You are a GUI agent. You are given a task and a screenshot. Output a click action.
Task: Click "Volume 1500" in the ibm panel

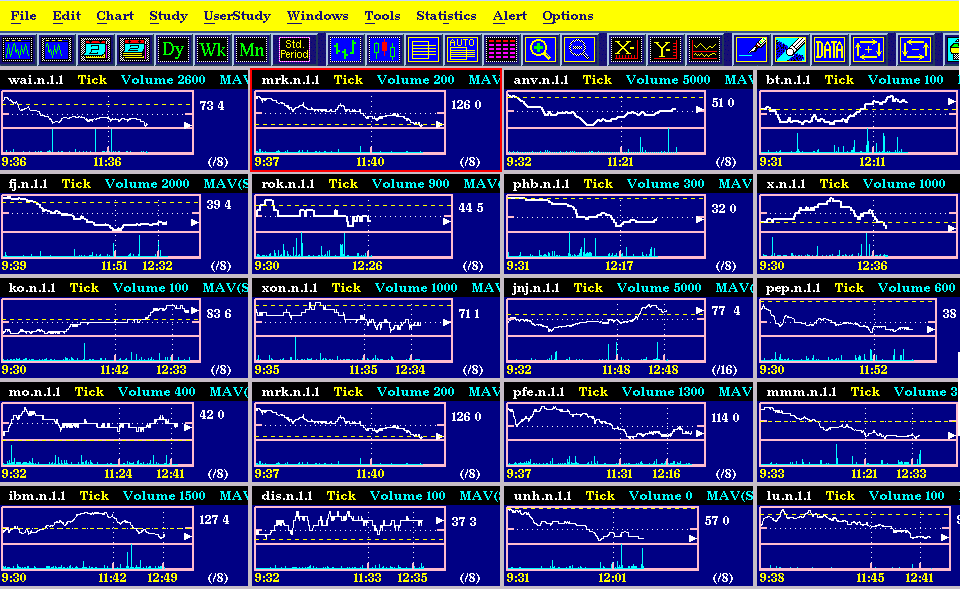point(164,496)
